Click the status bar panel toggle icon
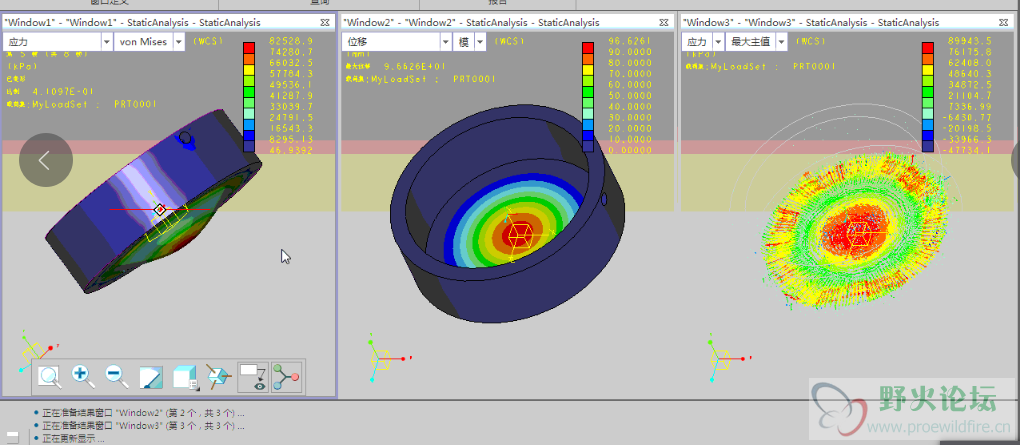The image size is (1020, 445). (x=14, y=436)
